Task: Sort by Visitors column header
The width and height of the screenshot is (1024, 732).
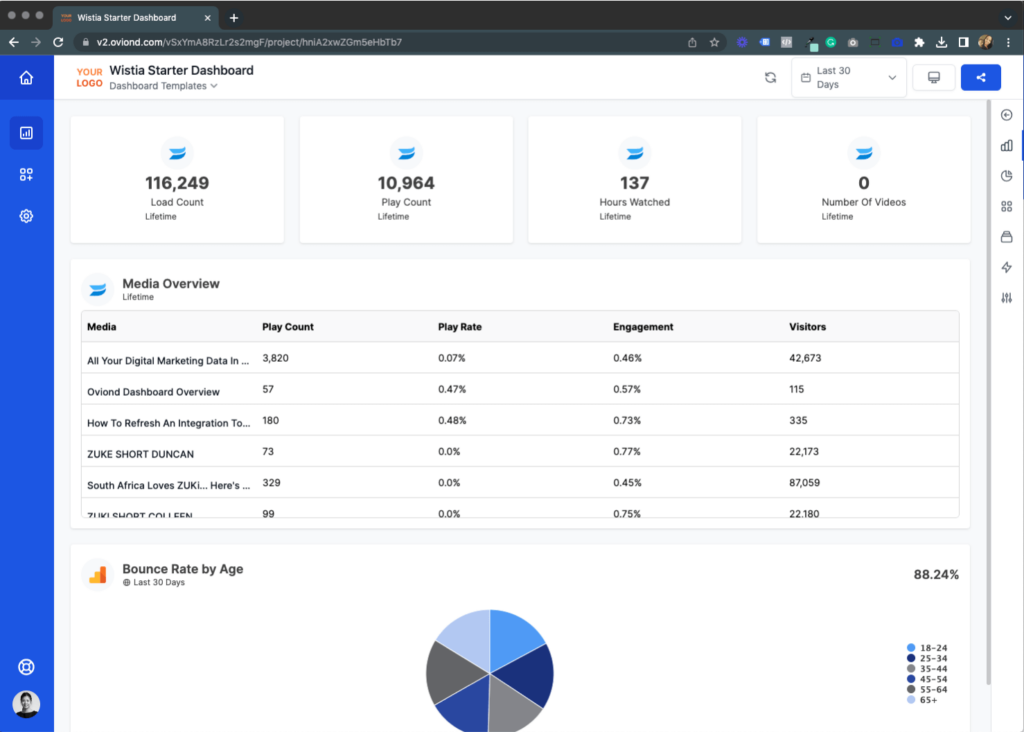Action: tap(807, 327)
